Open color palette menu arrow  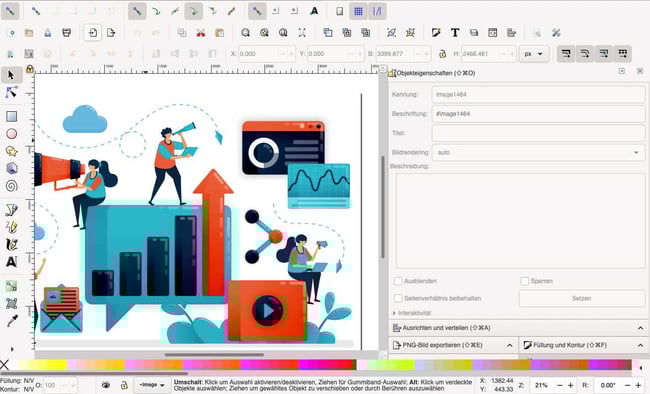(641, 368)
